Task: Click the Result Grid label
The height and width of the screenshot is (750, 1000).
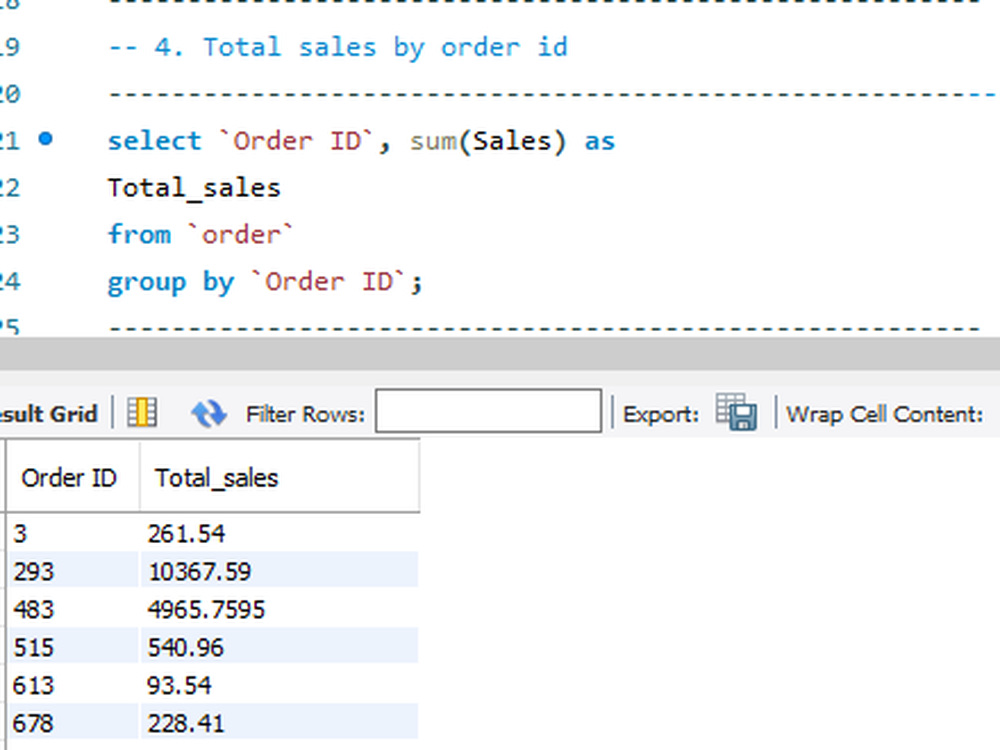Action: pos(48,414)
